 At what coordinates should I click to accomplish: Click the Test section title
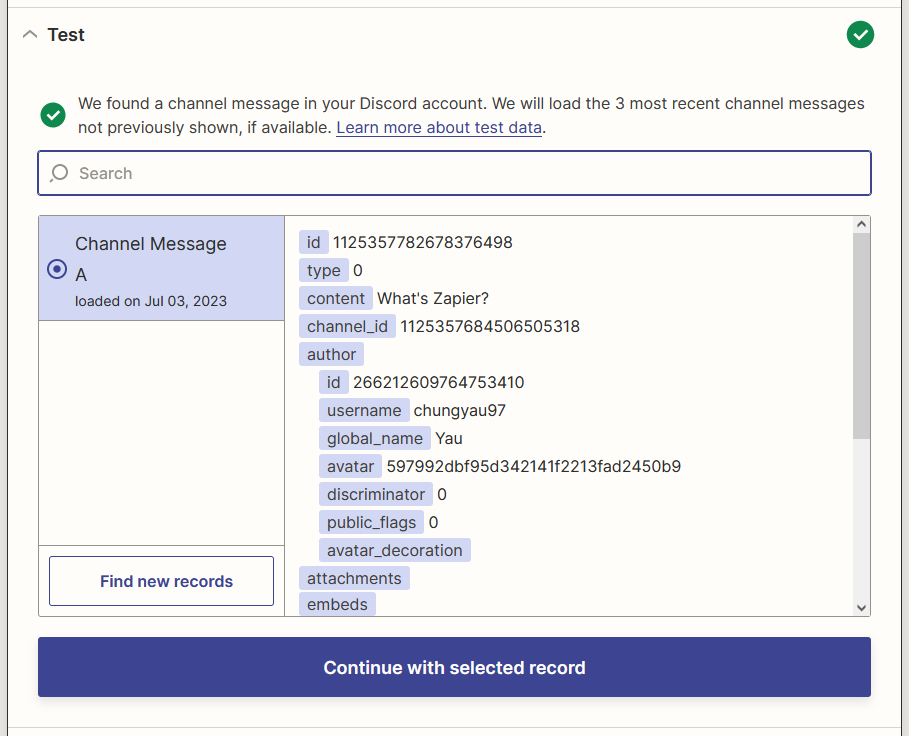[66, 35]
